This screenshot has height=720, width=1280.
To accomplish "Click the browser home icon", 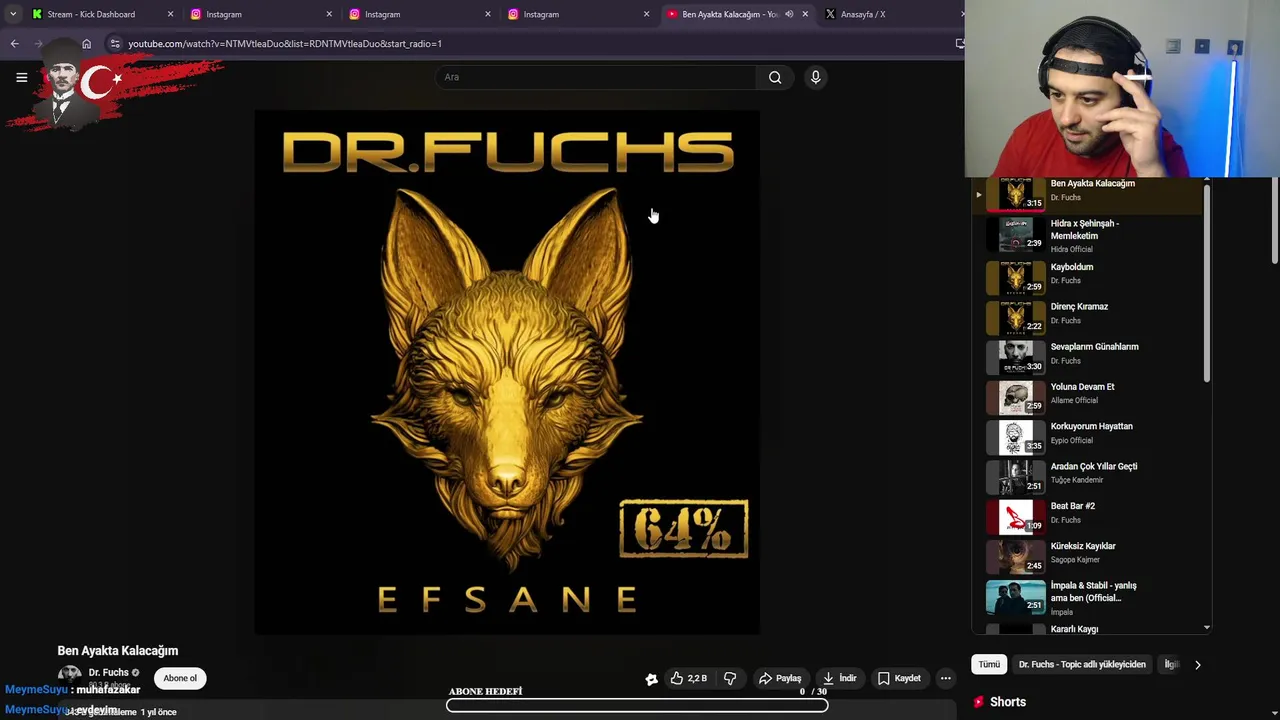I will [86, 44].
